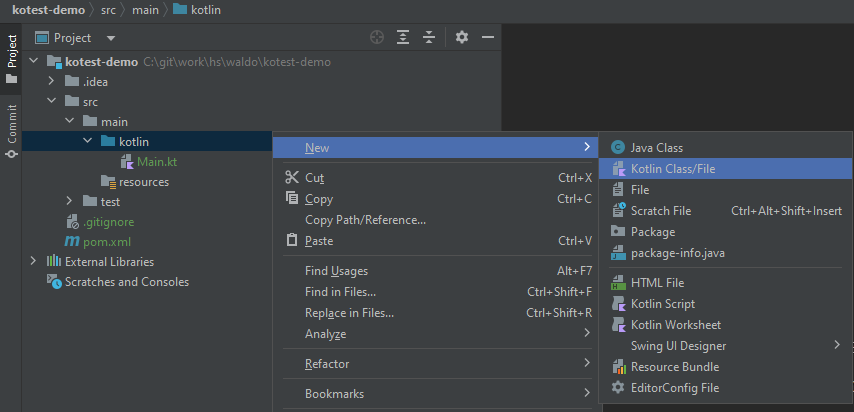Collapse the kotest-demo root node
Viewport: 854px width, 412px height.
(34, 61)
